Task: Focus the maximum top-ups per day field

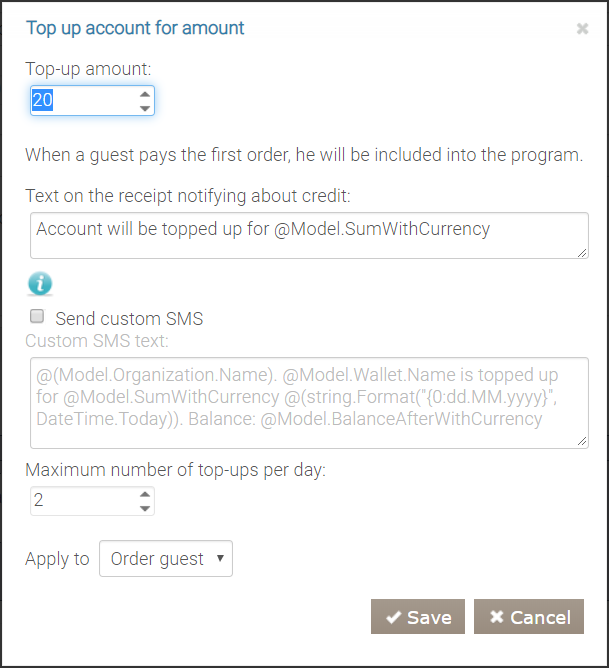Action: (x=80, y=500)
